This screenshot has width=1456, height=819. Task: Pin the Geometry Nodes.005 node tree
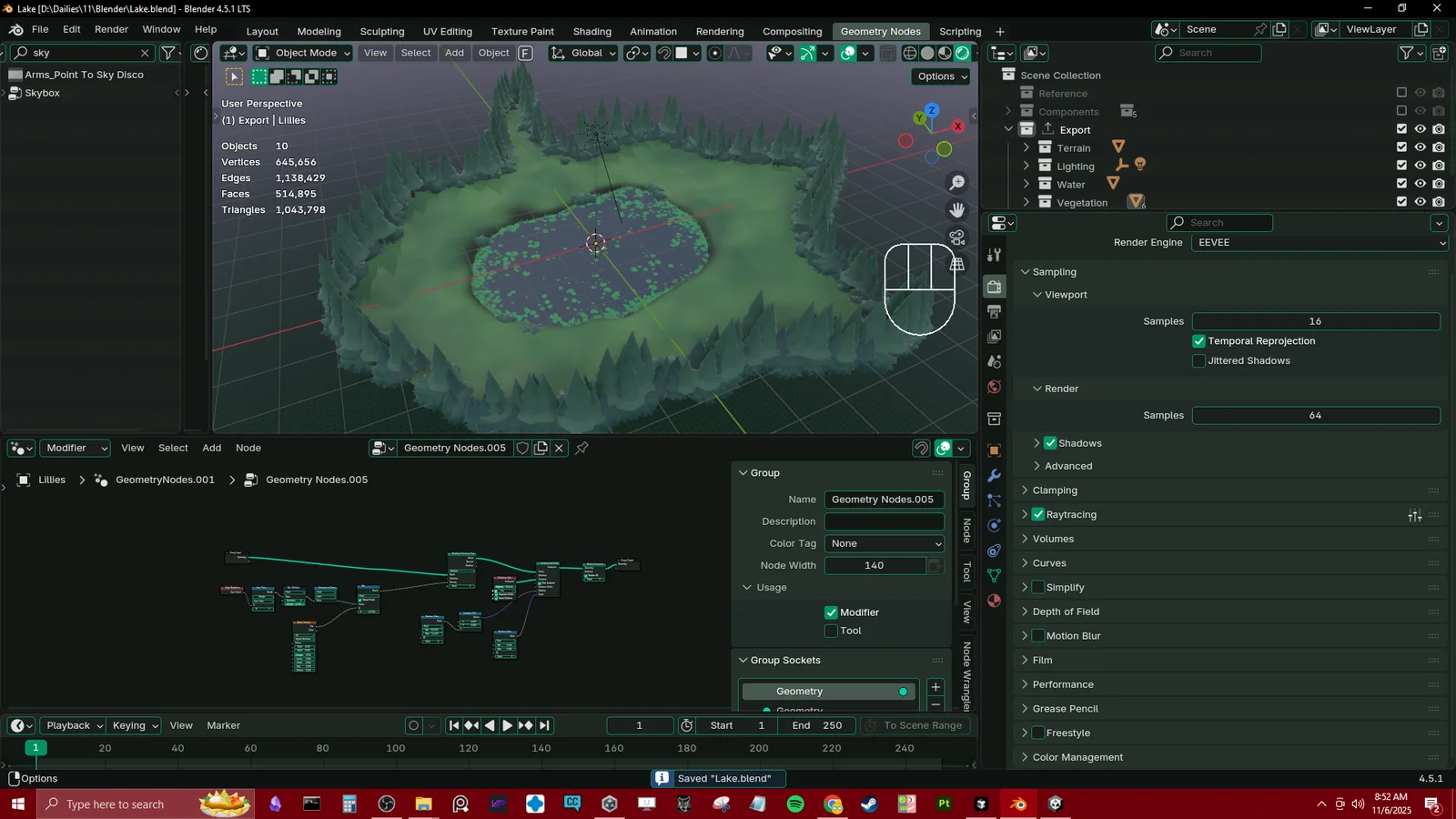coord(581,448)
